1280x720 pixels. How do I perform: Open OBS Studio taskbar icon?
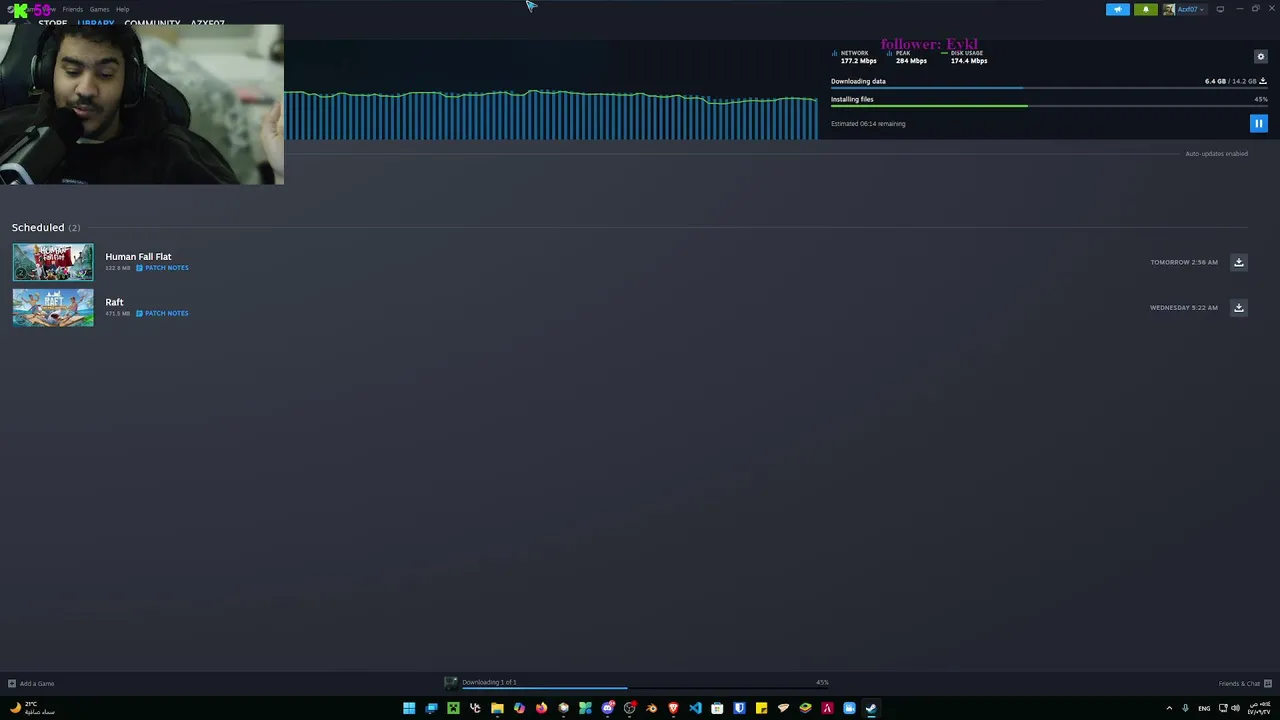(629, 708)
